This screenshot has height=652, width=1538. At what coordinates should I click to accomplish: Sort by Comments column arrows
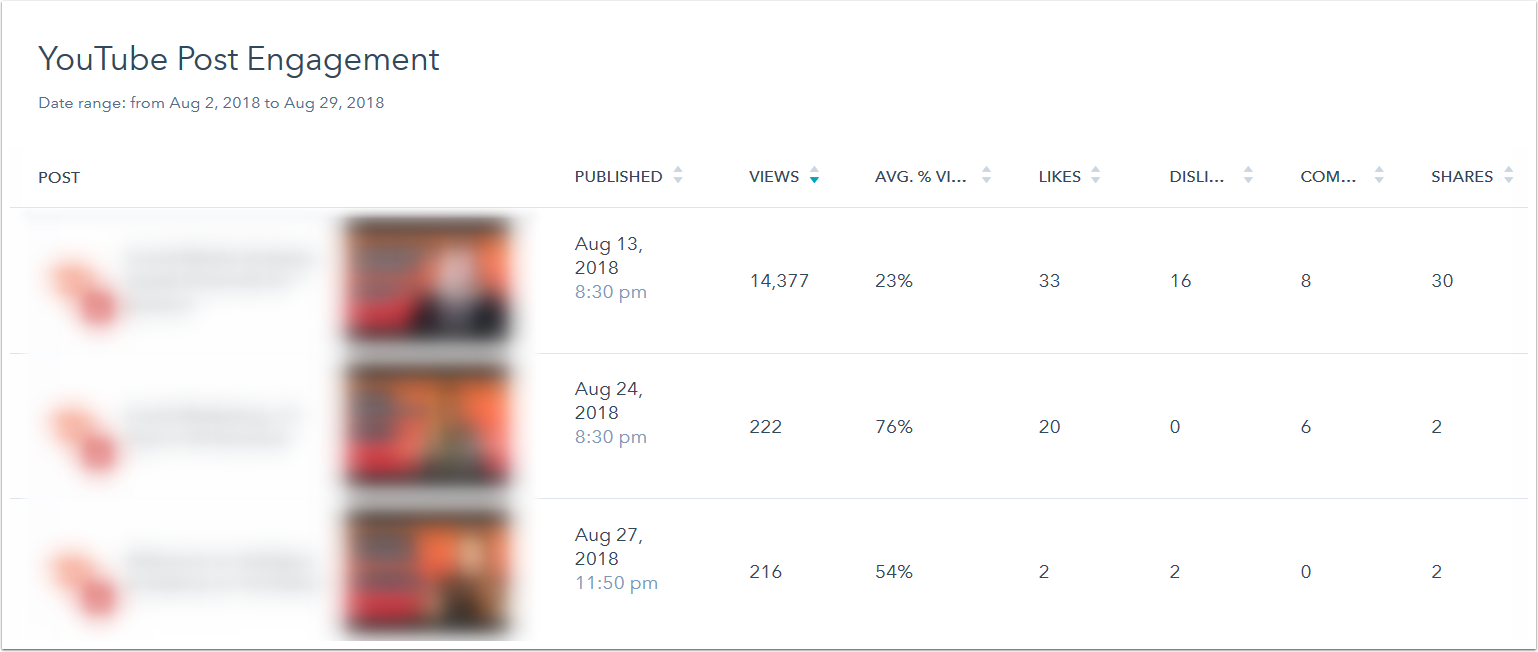[1379, 176]
